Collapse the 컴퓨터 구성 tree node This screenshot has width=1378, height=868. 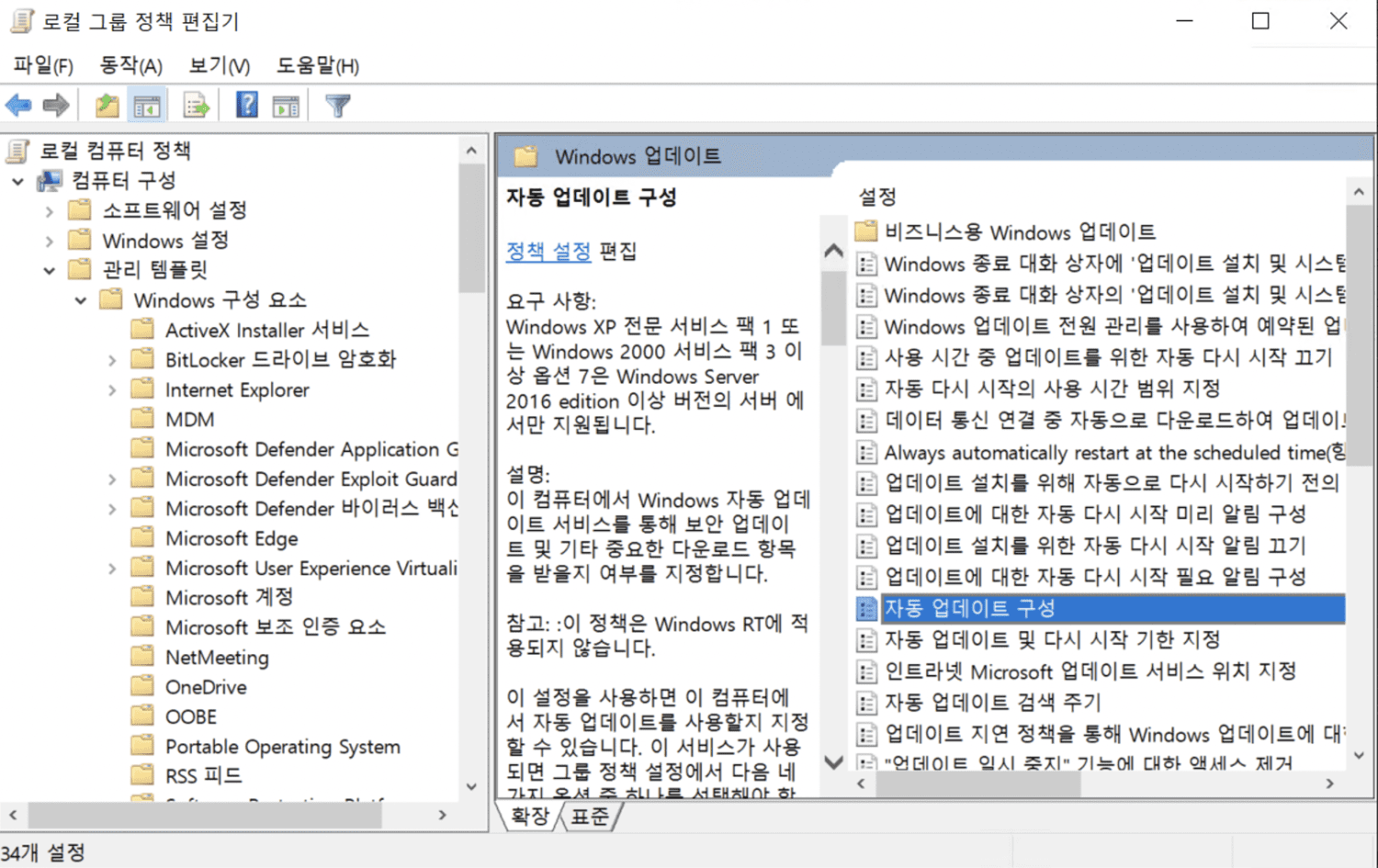[17, 182]
